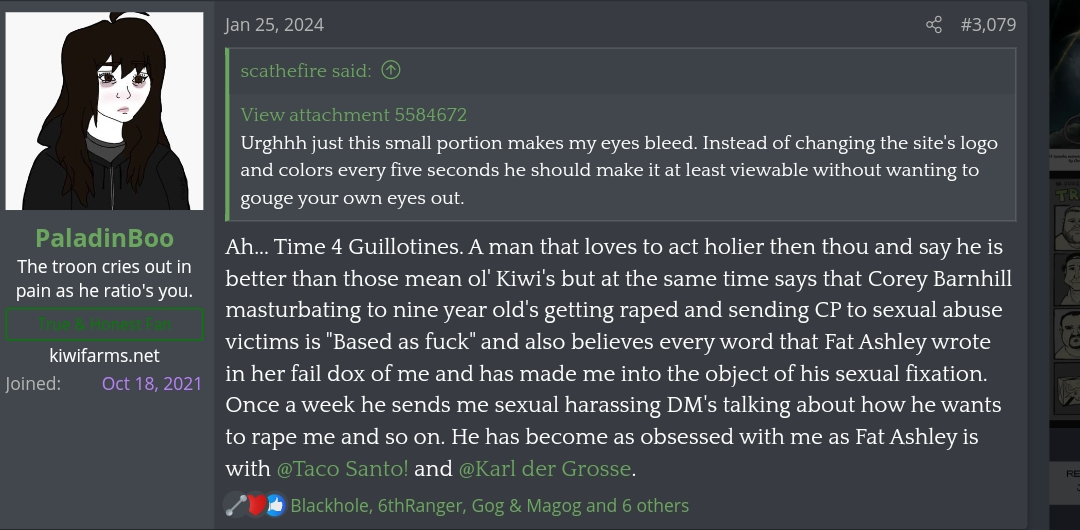Image resolution: width=1080 pixels, height=530 pixels.
Task: Click the Jan 25, 2024 post date
Action: coord(274,25)
